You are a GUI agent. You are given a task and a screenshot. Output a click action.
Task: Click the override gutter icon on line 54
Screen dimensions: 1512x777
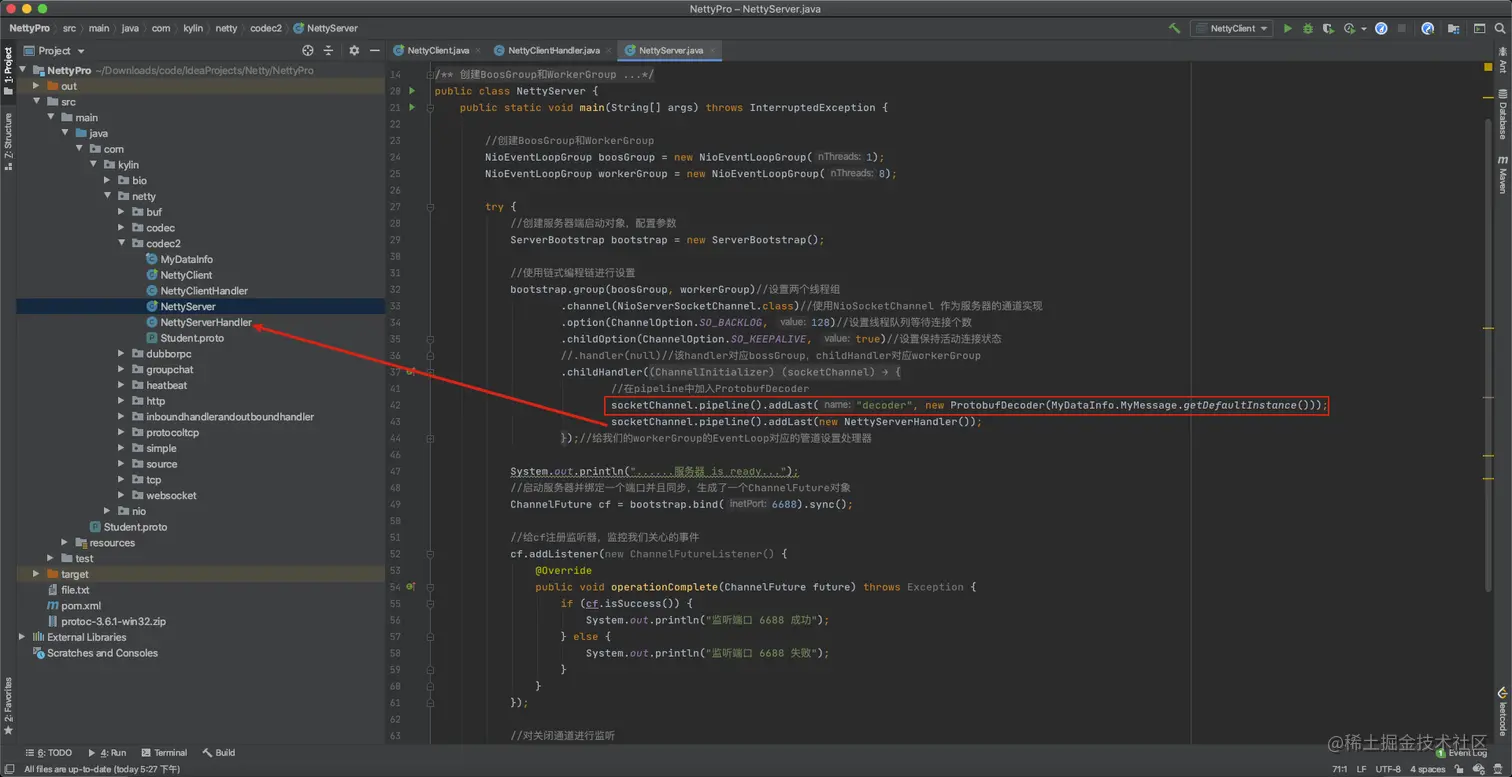411,587
